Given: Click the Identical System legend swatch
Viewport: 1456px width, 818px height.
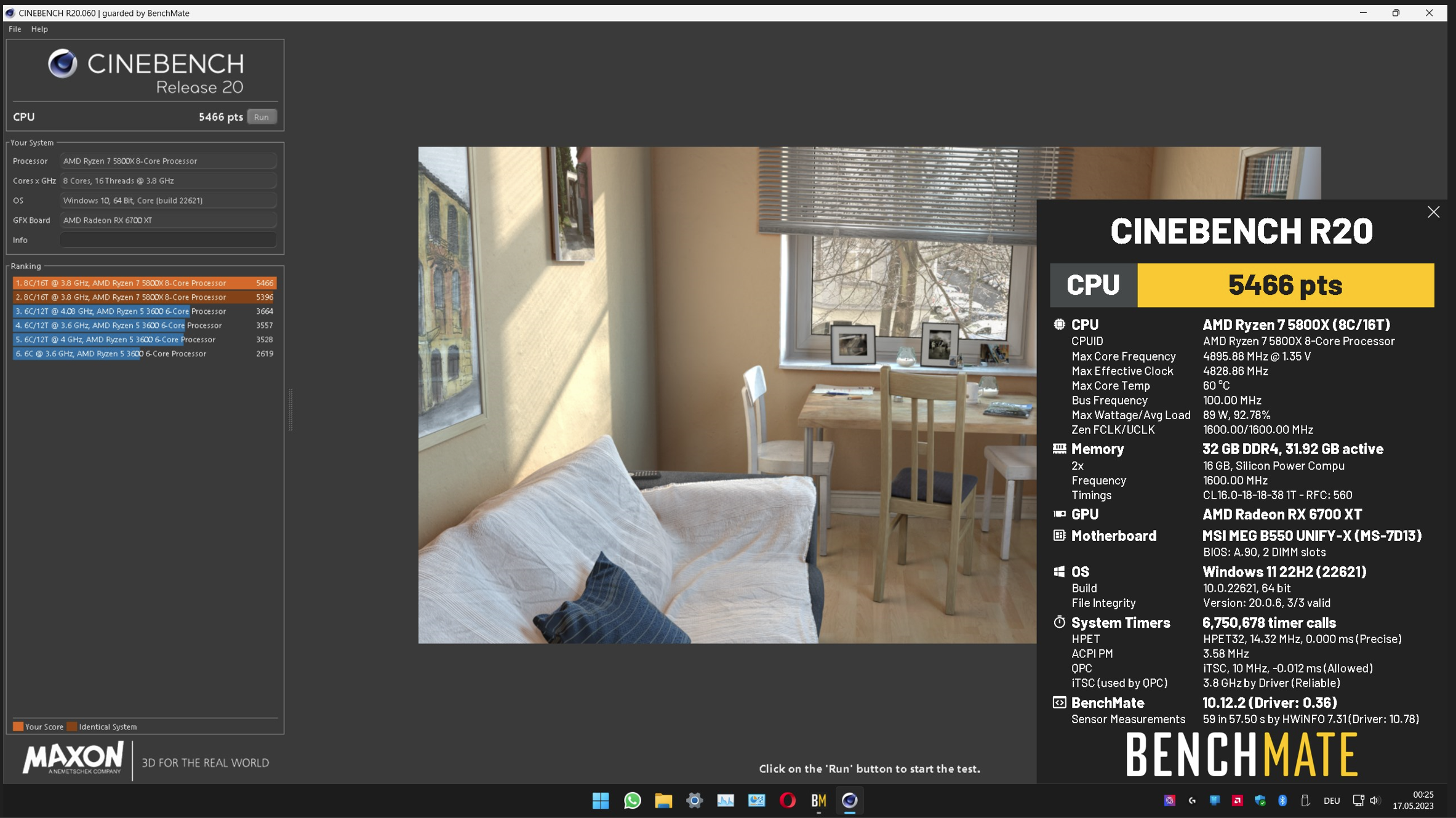Looking at the screenshot, I should (72, 727).
